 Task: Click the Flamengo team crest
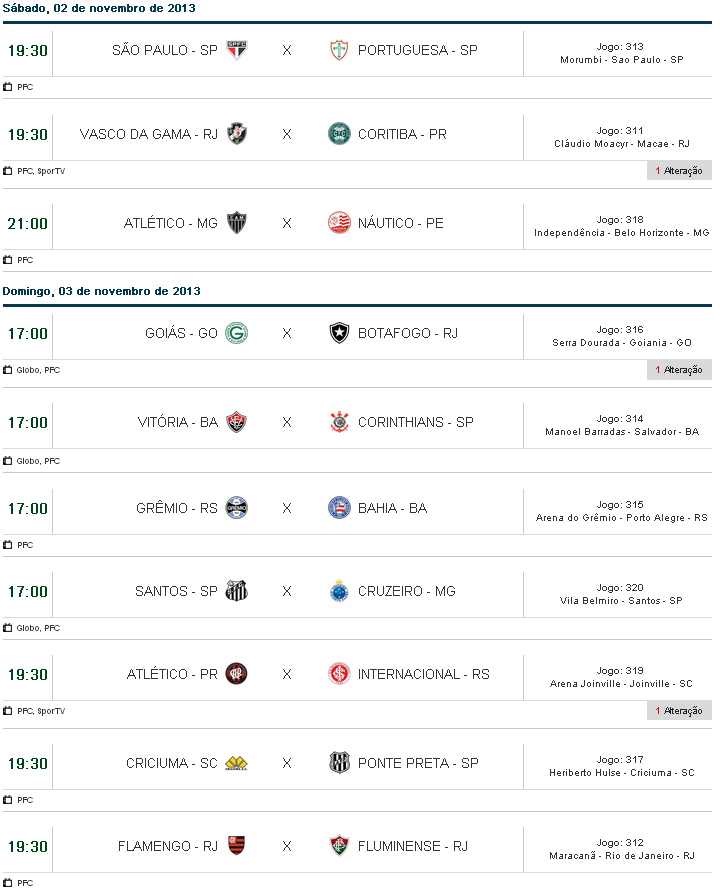coord(237,846)
